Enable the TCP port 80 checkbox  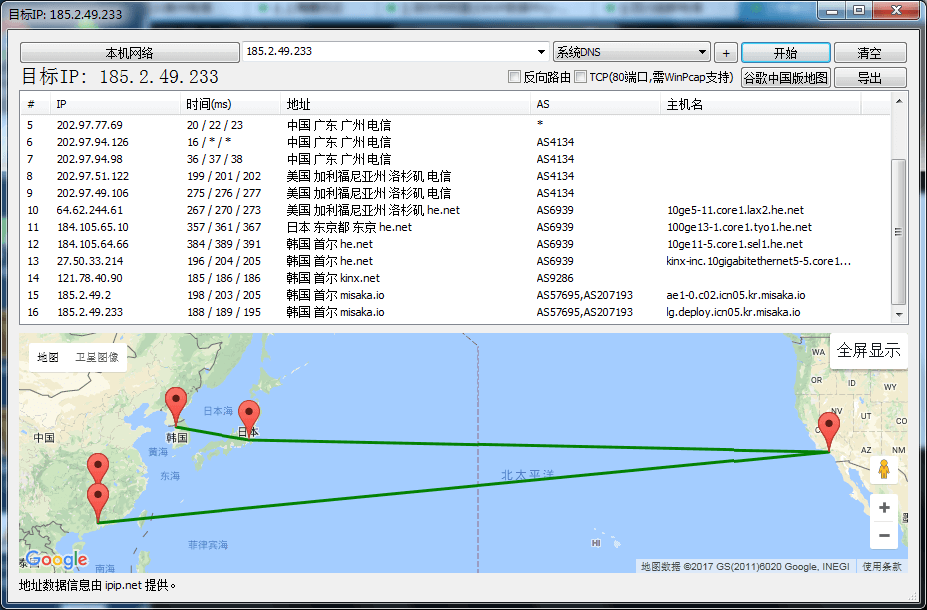tap(581, 77)
